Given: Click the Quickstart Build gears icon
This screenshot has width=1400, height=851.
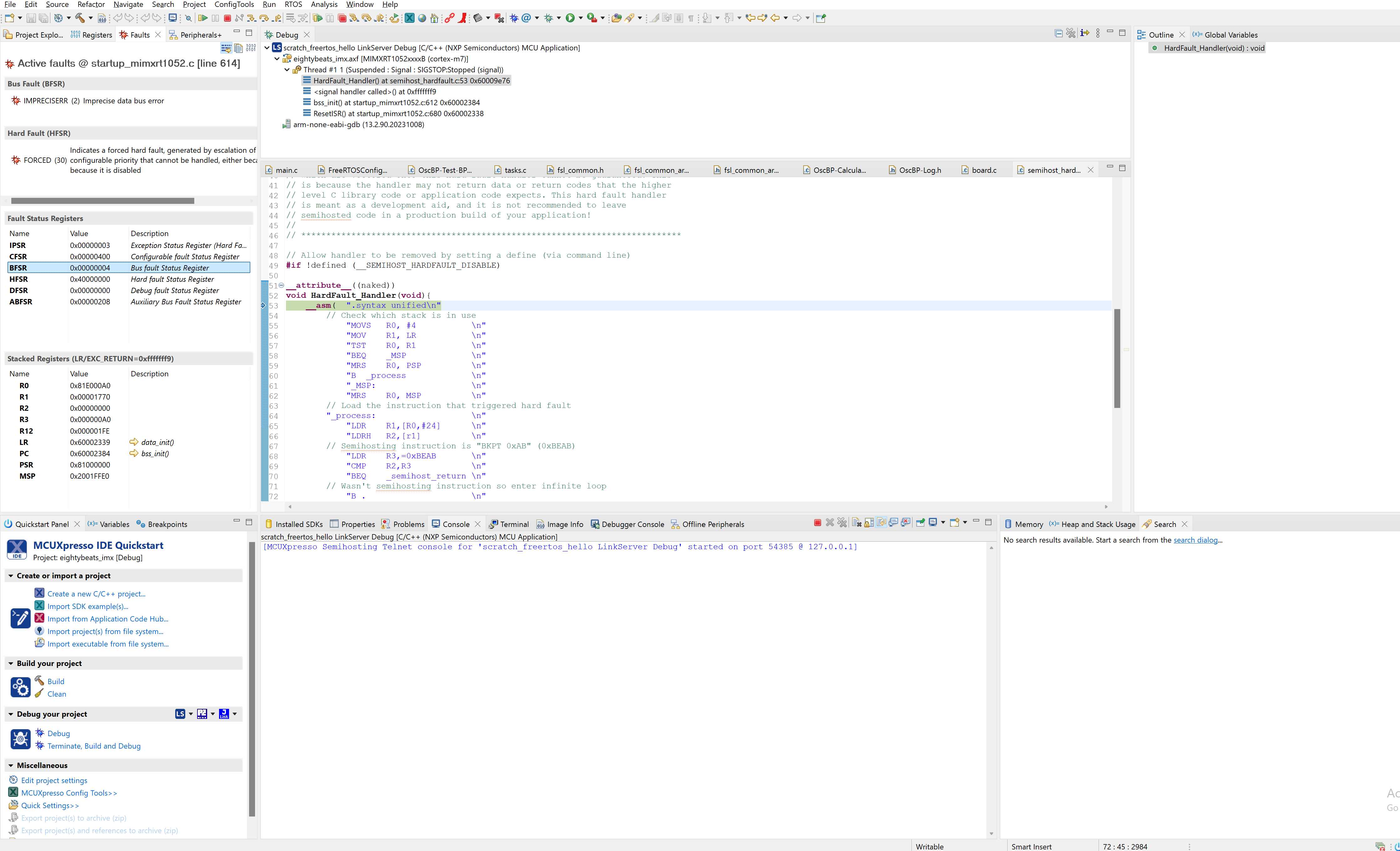Looking at the screenshot, I should pos(20,687).
